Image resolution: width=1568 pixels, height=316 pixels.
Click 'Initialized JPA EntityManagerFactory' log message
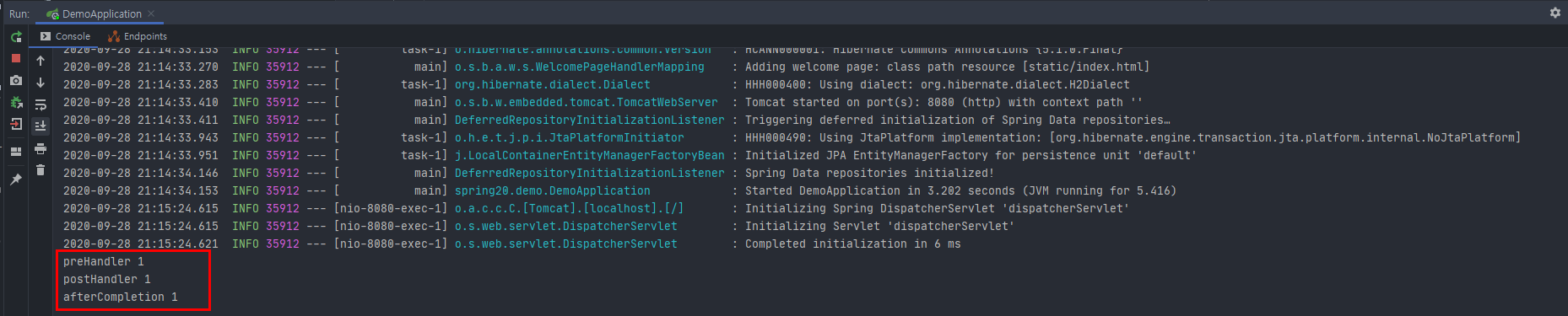pyautogui.click(x=971, y=155)
